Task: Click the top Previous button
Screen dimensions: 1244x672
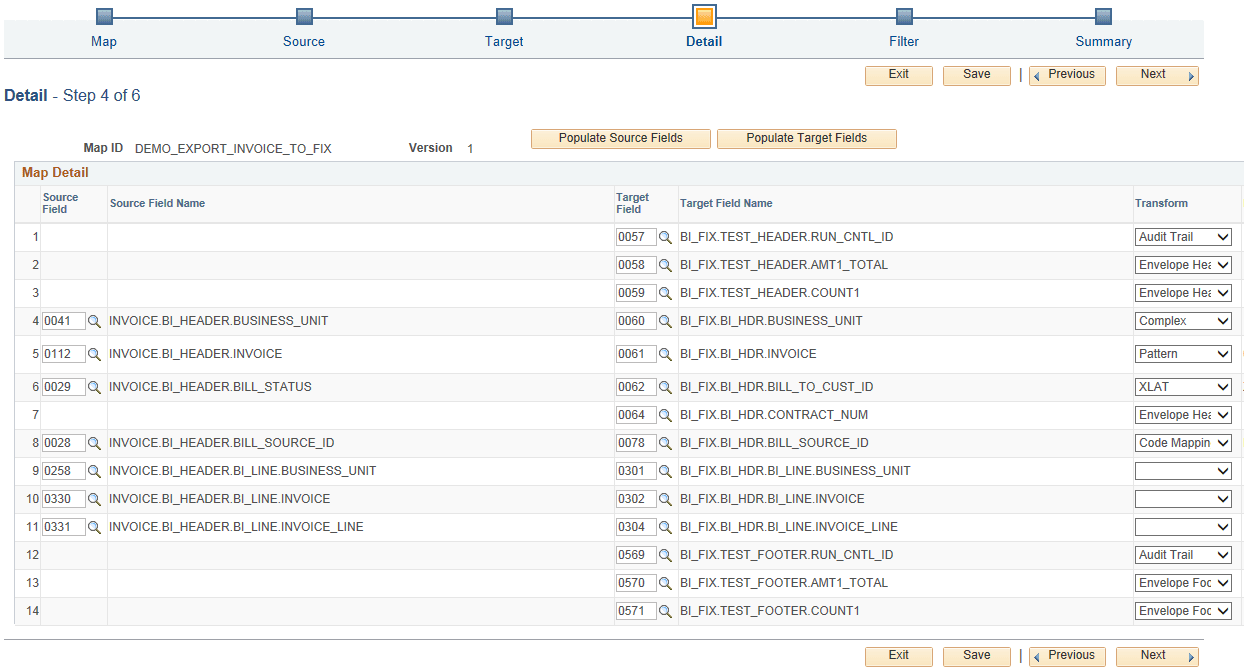Action: [1067, 75]
